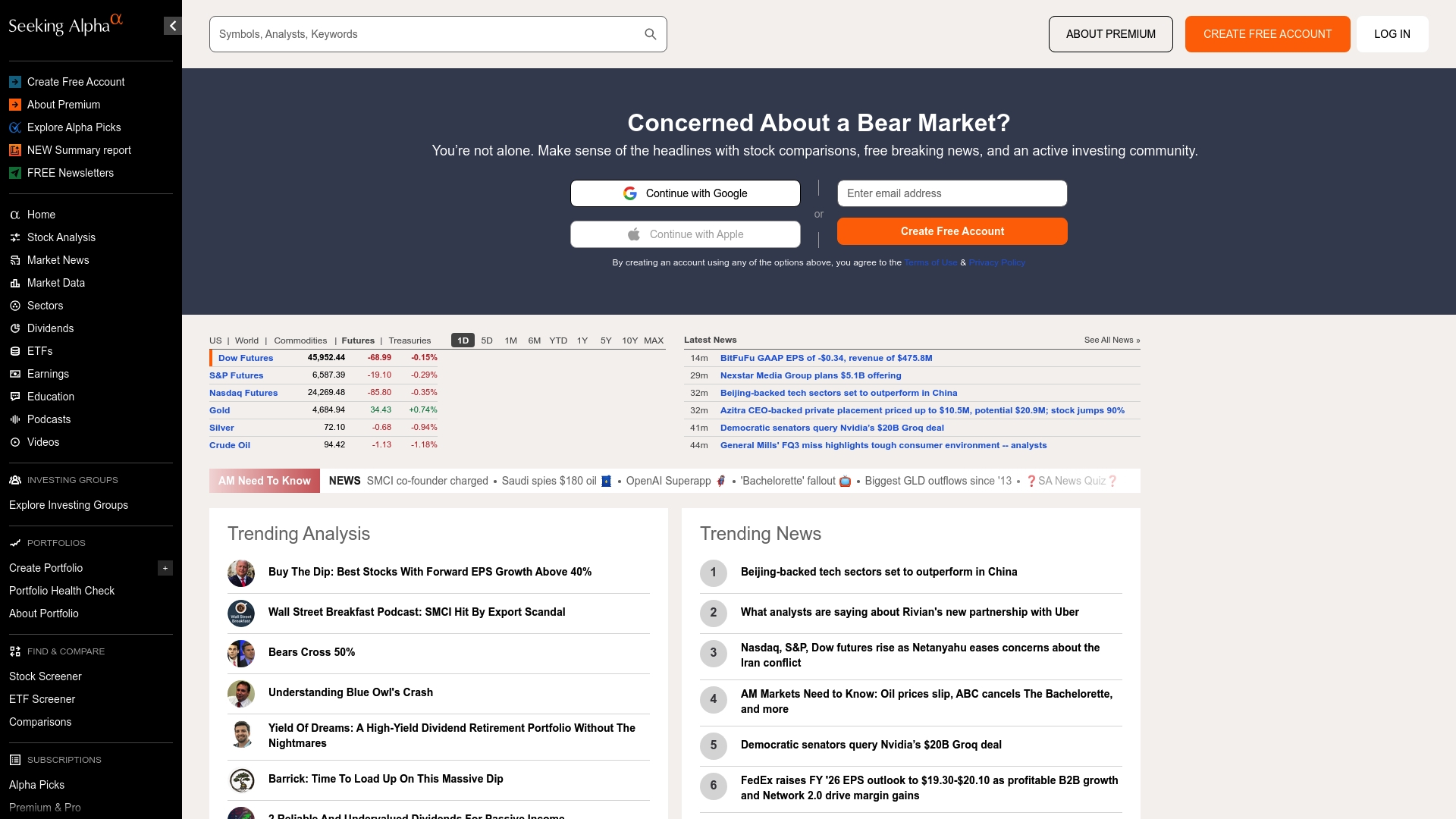Open Explore Alpha Picks

point(74,127)
